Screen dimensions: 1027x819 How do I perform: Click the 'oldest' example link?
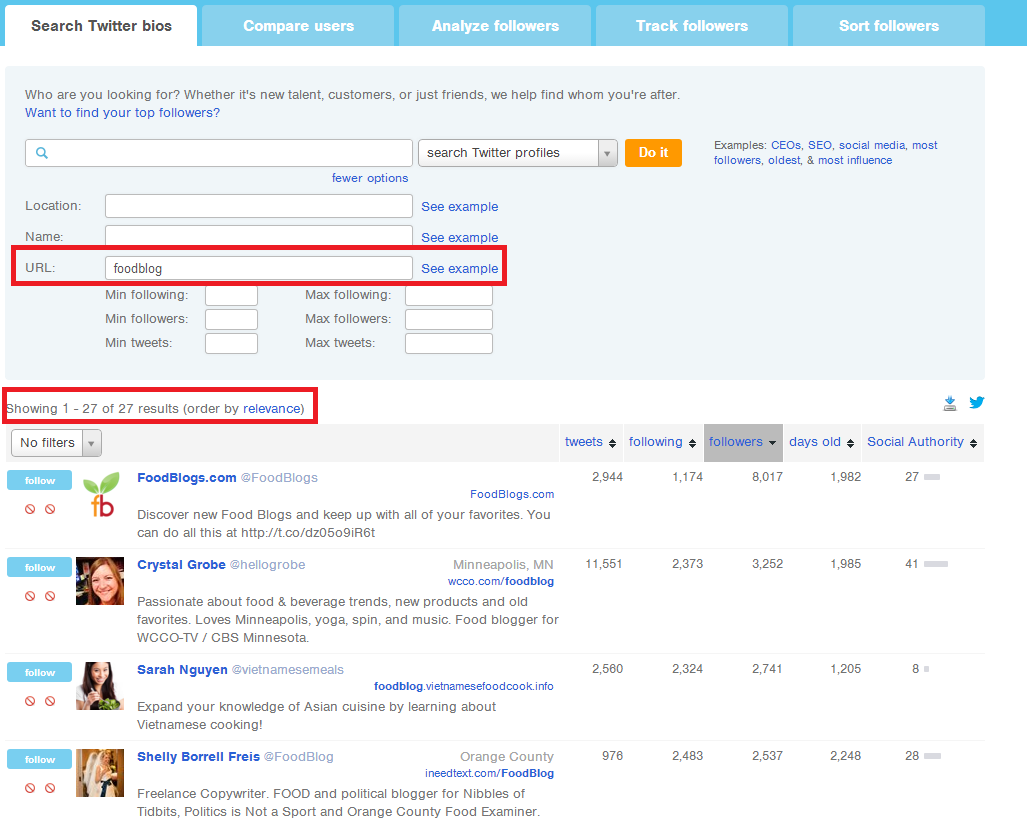point(784,161)
